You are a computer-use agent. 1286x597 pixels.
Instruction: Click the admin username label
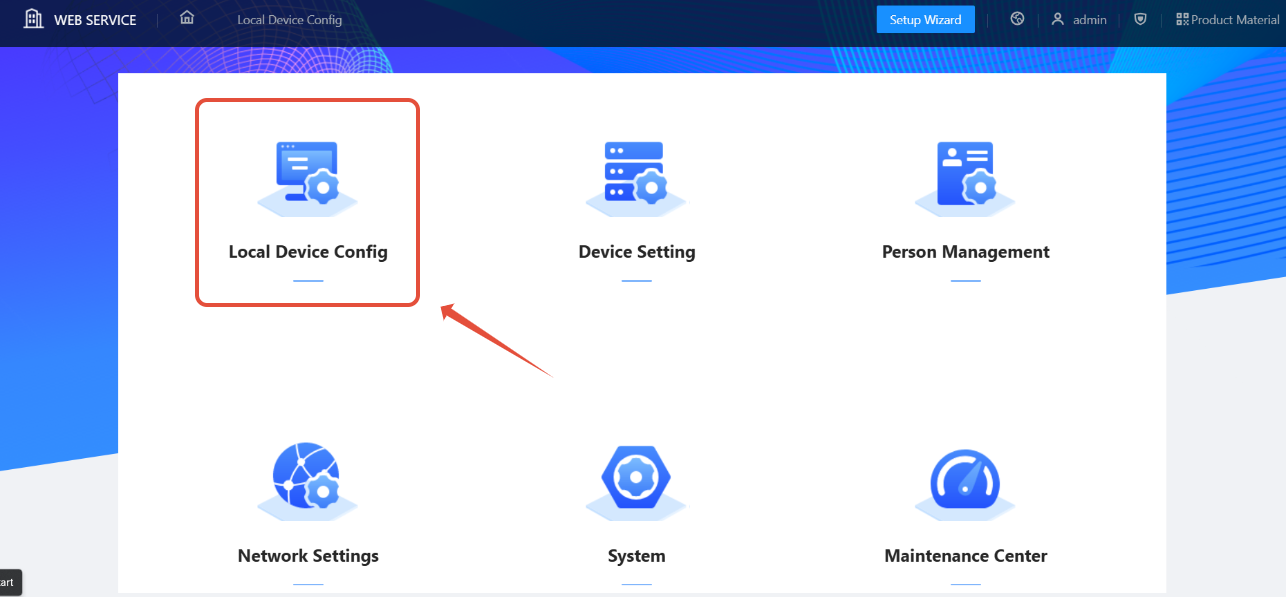[x=1090, y=20]
